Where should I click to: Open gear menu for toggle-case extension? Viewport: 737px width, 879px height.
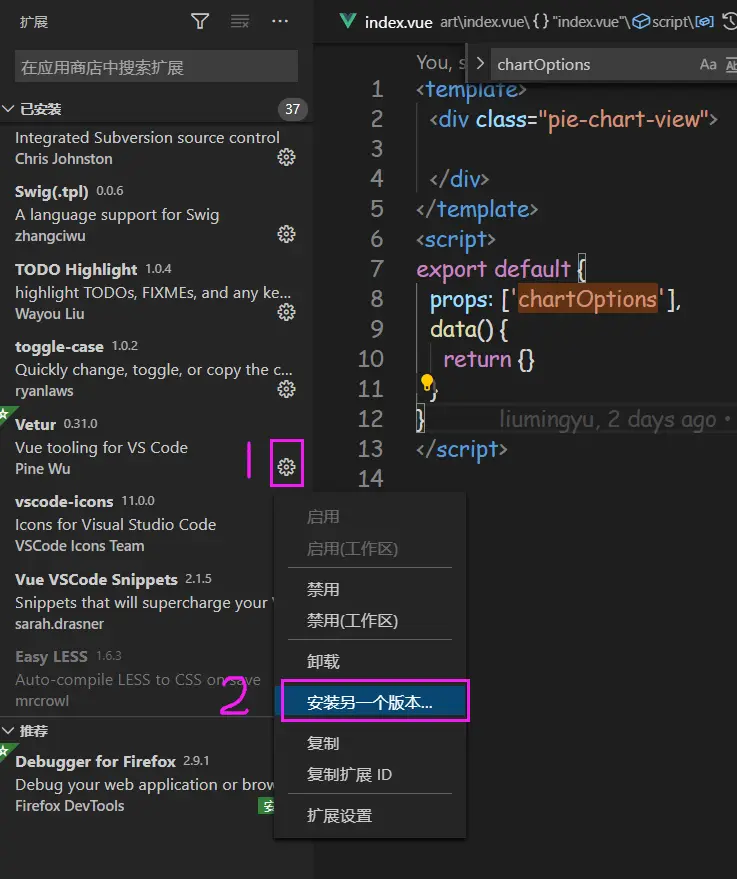click(x=286, y=388)
